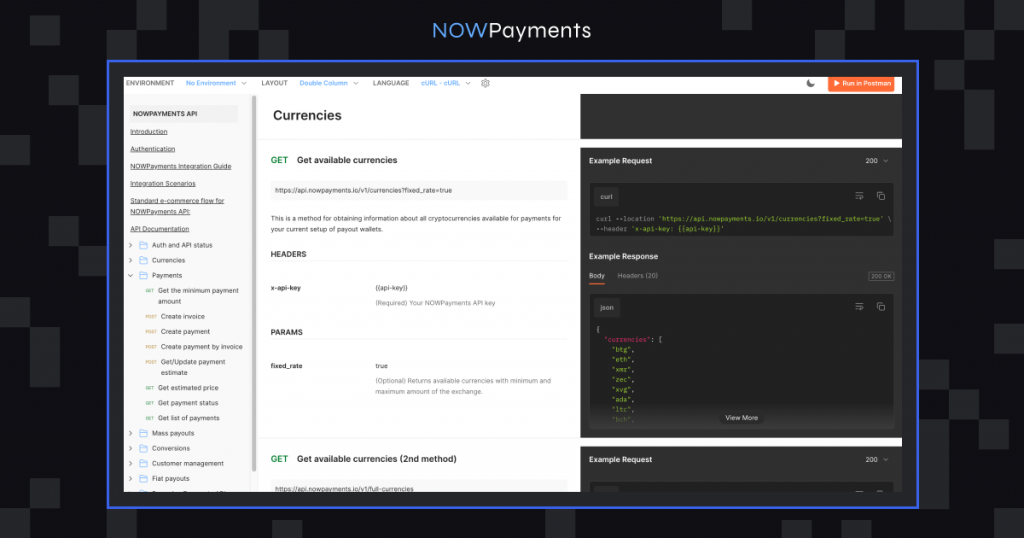1024x538 pixels.
Task: Toggle dark mode with the moon icon
Action: coord(811,83)
